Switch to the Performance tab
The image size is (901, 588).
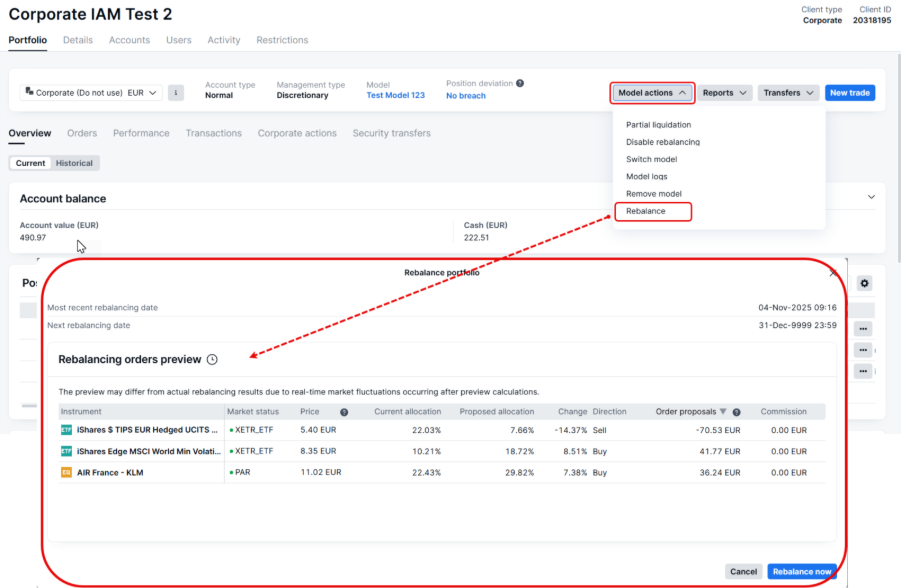[141, 133]
